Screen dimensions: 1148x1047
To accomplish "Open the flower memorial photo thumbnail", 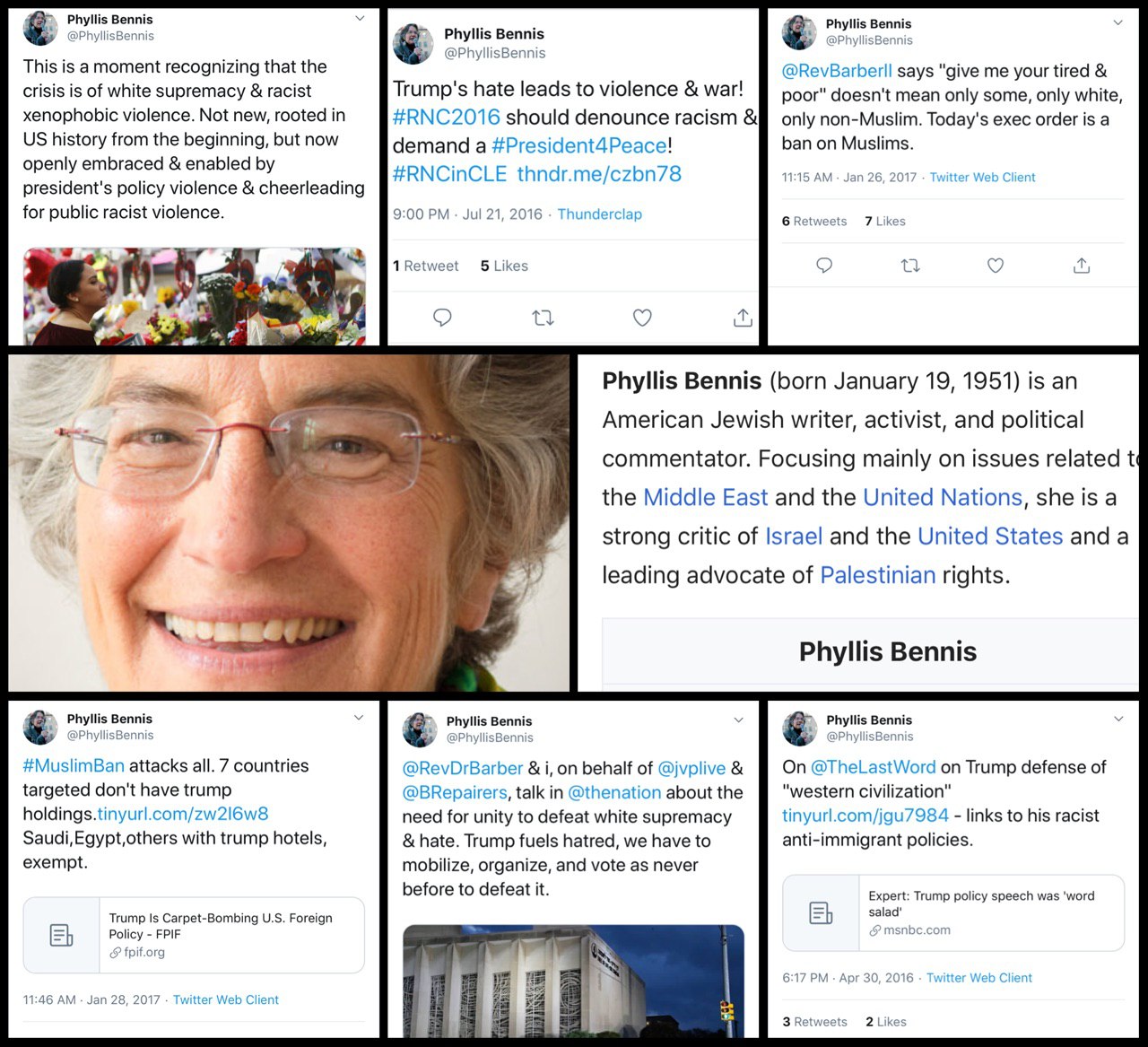I will [x=194, y=296].
